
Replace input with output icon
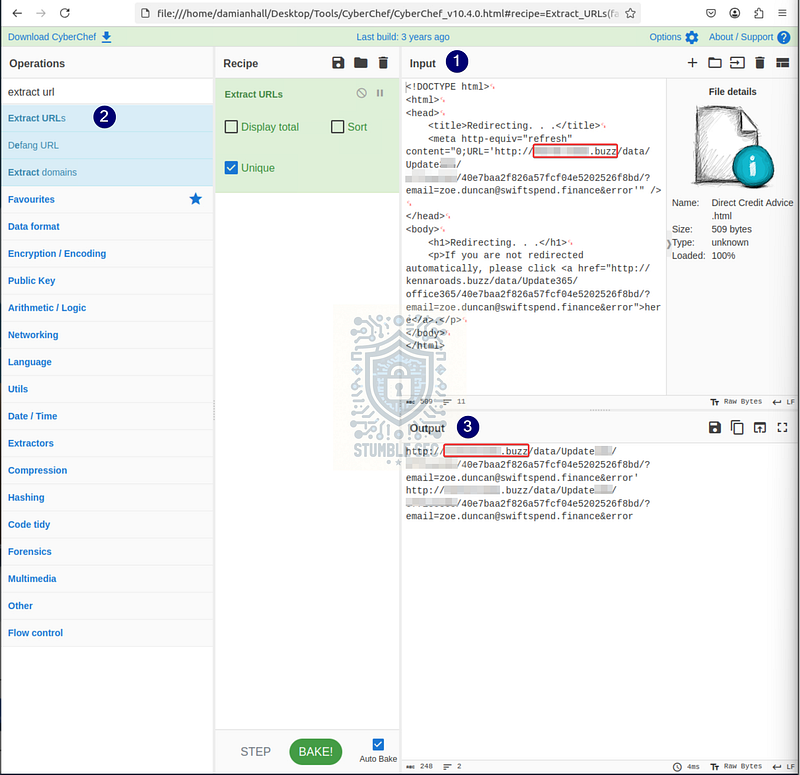click(x=760, y=428)
